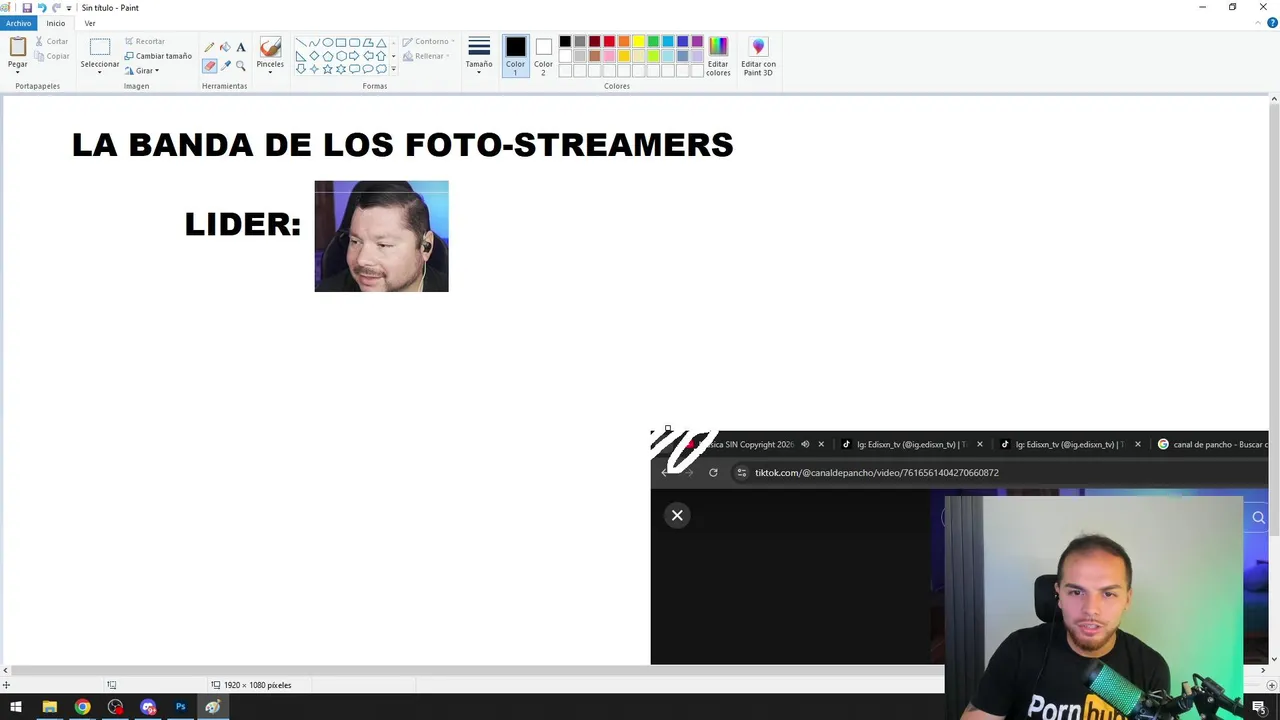Choose the curve shape
This screenshot has height=720, width=1280.
coord(314,43)
